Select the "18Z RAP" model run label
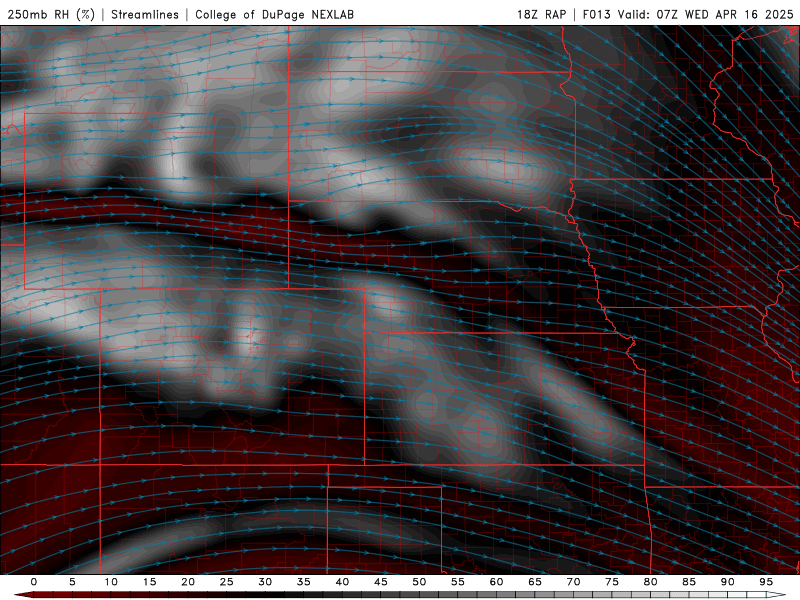The height and width of the screenshot is (600, 800). pyautogui.click(x=541, y=14)
